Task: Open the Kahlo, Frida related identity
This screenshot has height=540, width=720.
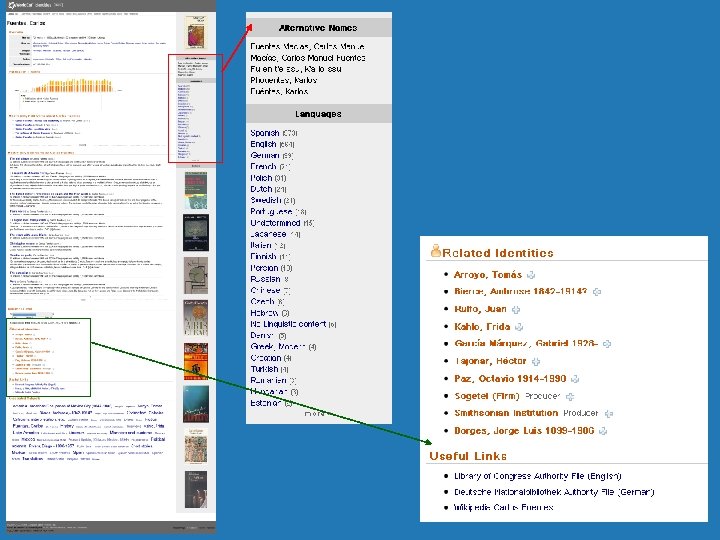Action: click(482, 326)
